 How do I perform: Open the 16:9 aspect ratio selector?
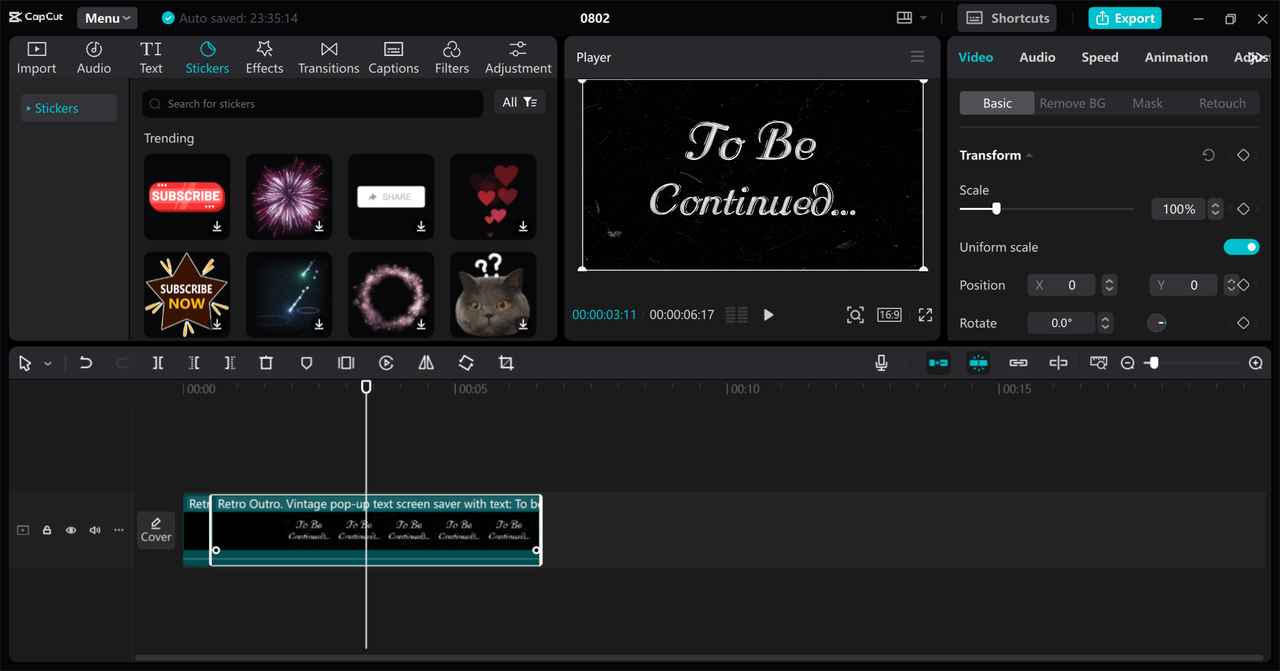[889, 315]
